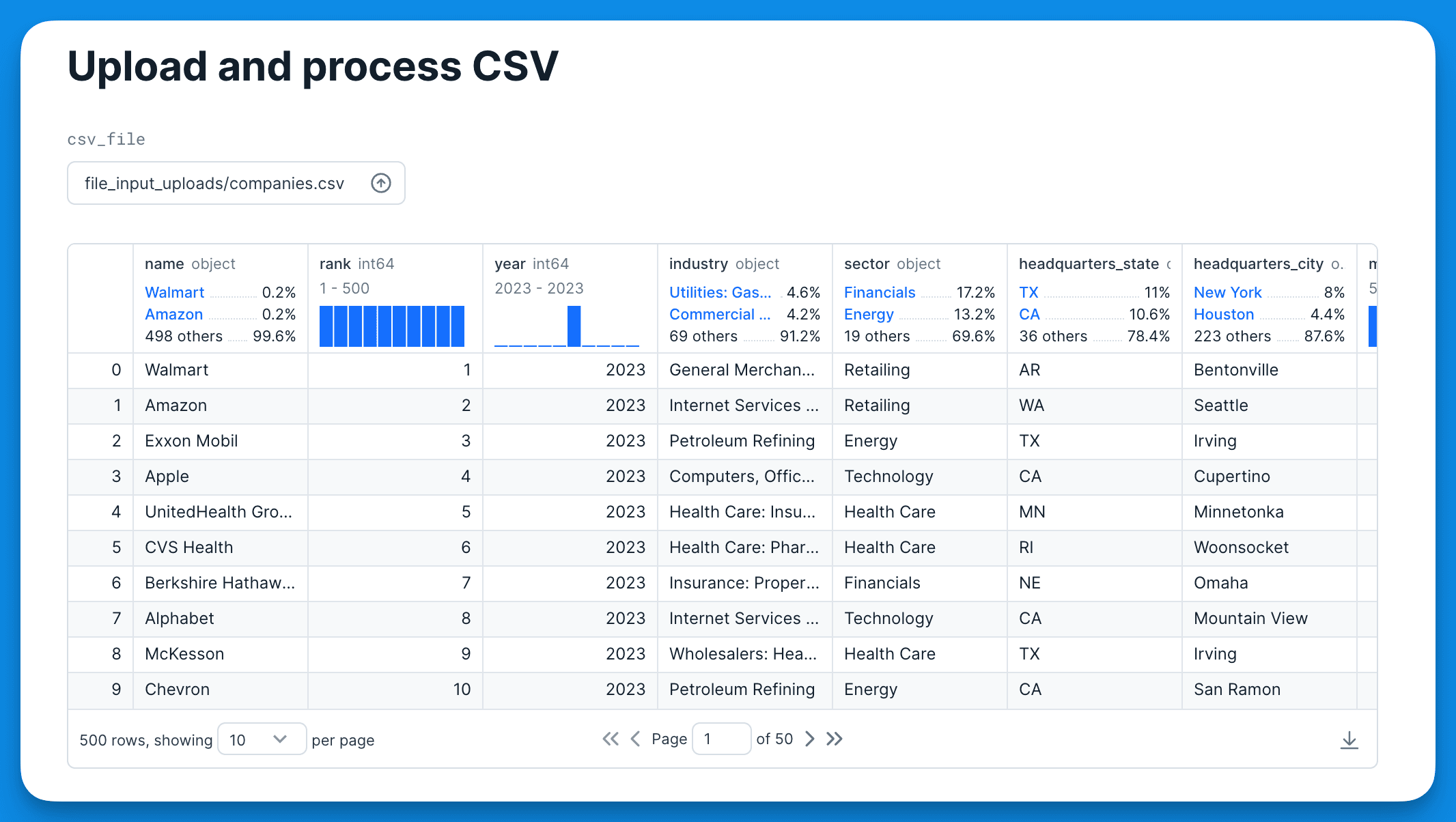The width and height of the screenshot is (1456, 822).
Task: Select the Berkshire Hathaw... cell
Action: (x=221, y=583)
